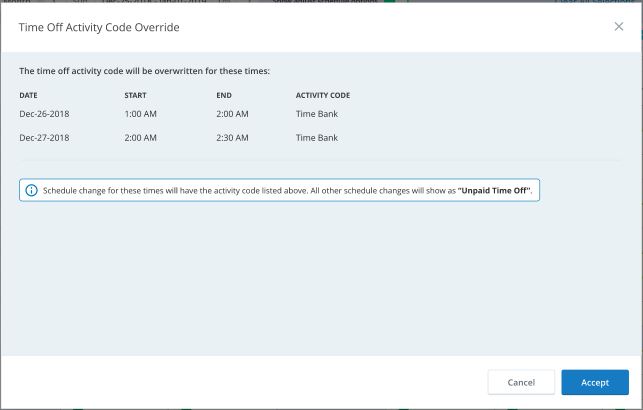Click the END column header

223,95
